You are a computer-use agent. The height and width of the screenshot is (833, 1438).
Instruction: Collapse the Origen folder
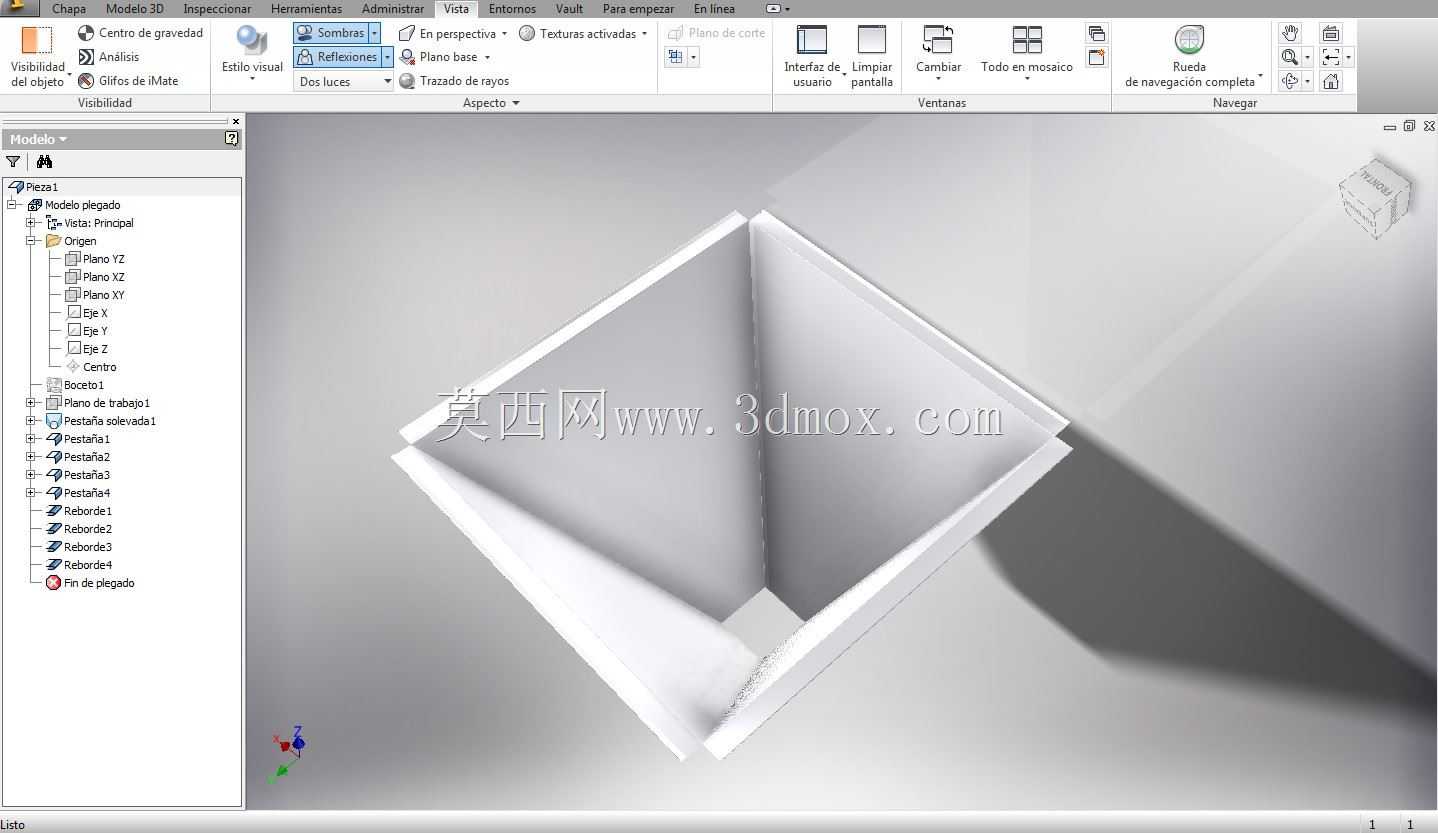(x=31, y=241)
